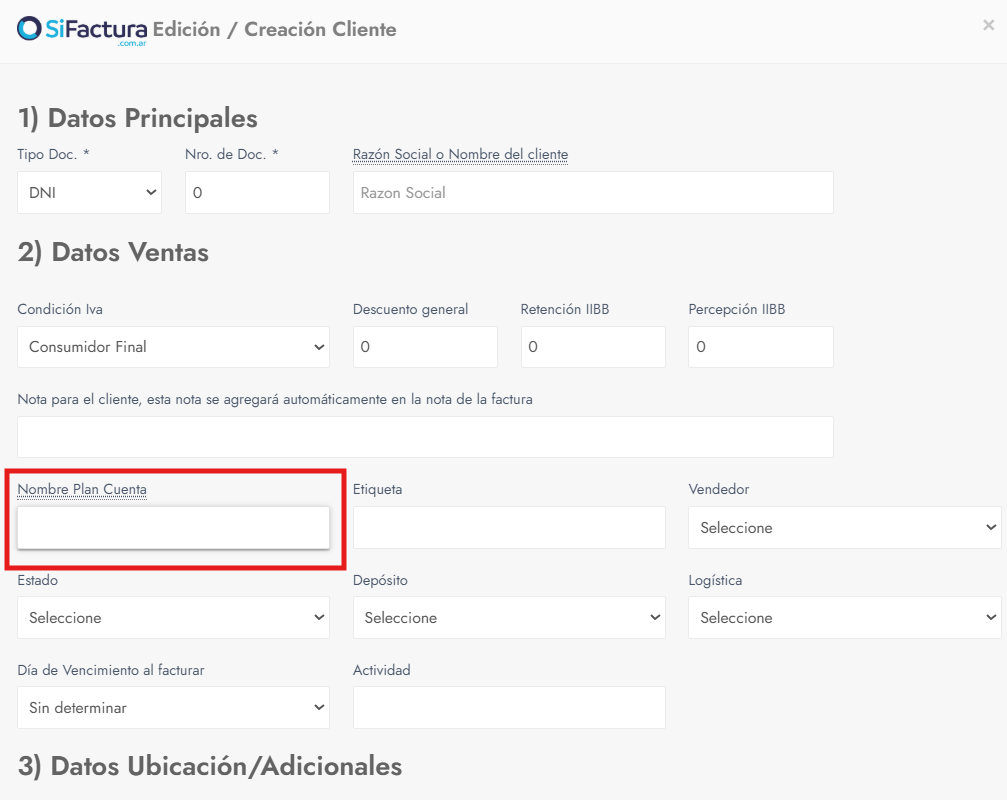This screenshot has height=800, width=1007.
Task: Click the Actividad input field
Action: point(509,708)
